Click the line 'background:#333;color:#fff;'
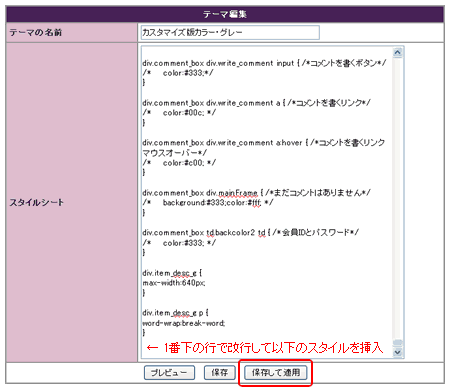450x389 pixels. (x=208, y=202)
